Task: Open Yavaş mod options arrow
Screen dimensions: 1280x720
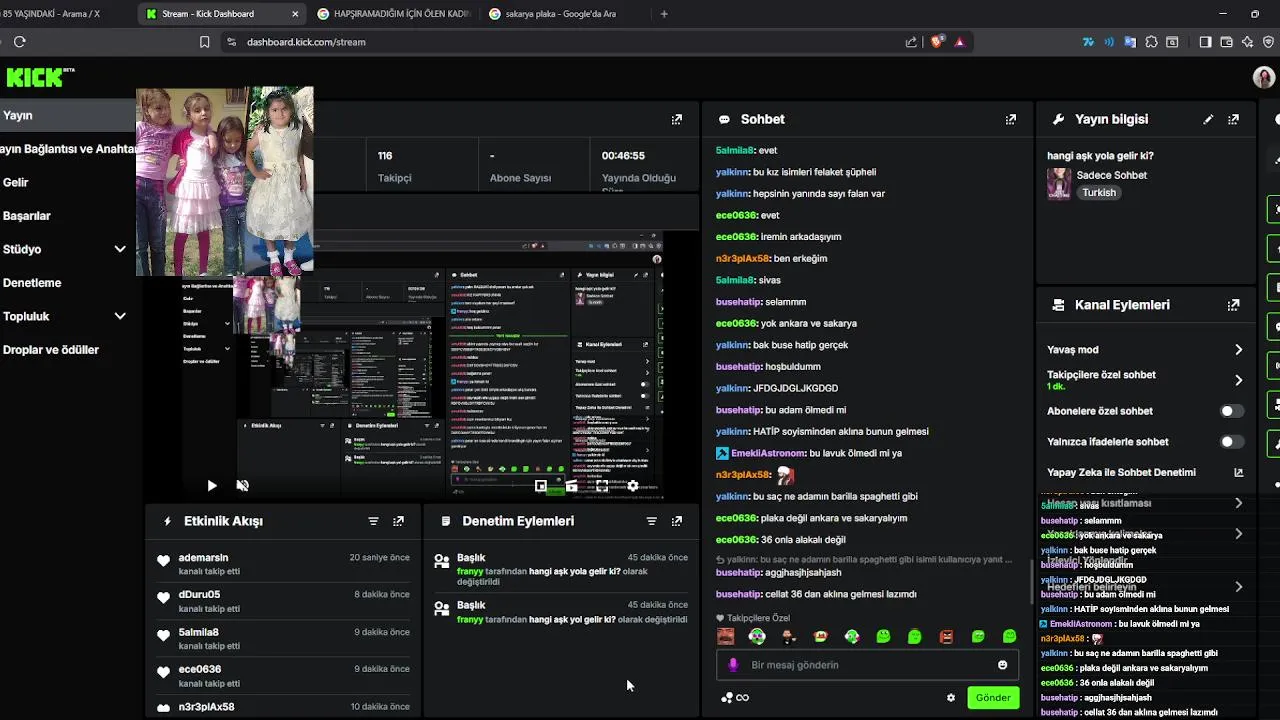Action: tap(1238, 350)
